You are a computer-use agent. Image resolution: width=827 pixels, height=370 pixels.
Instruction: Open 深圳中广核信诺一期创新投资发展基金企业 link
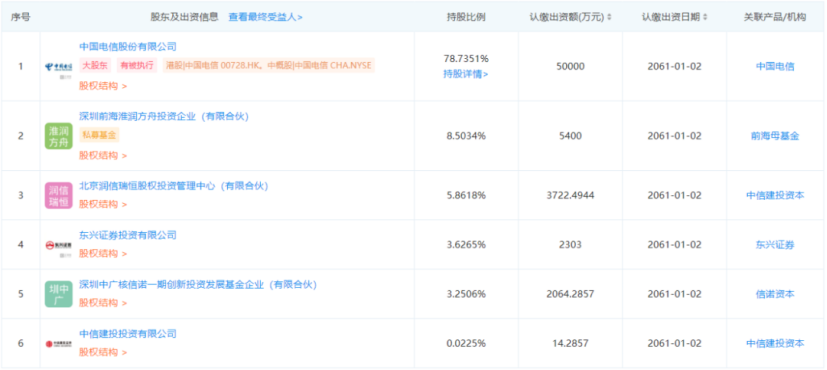(x=198, y=285)
